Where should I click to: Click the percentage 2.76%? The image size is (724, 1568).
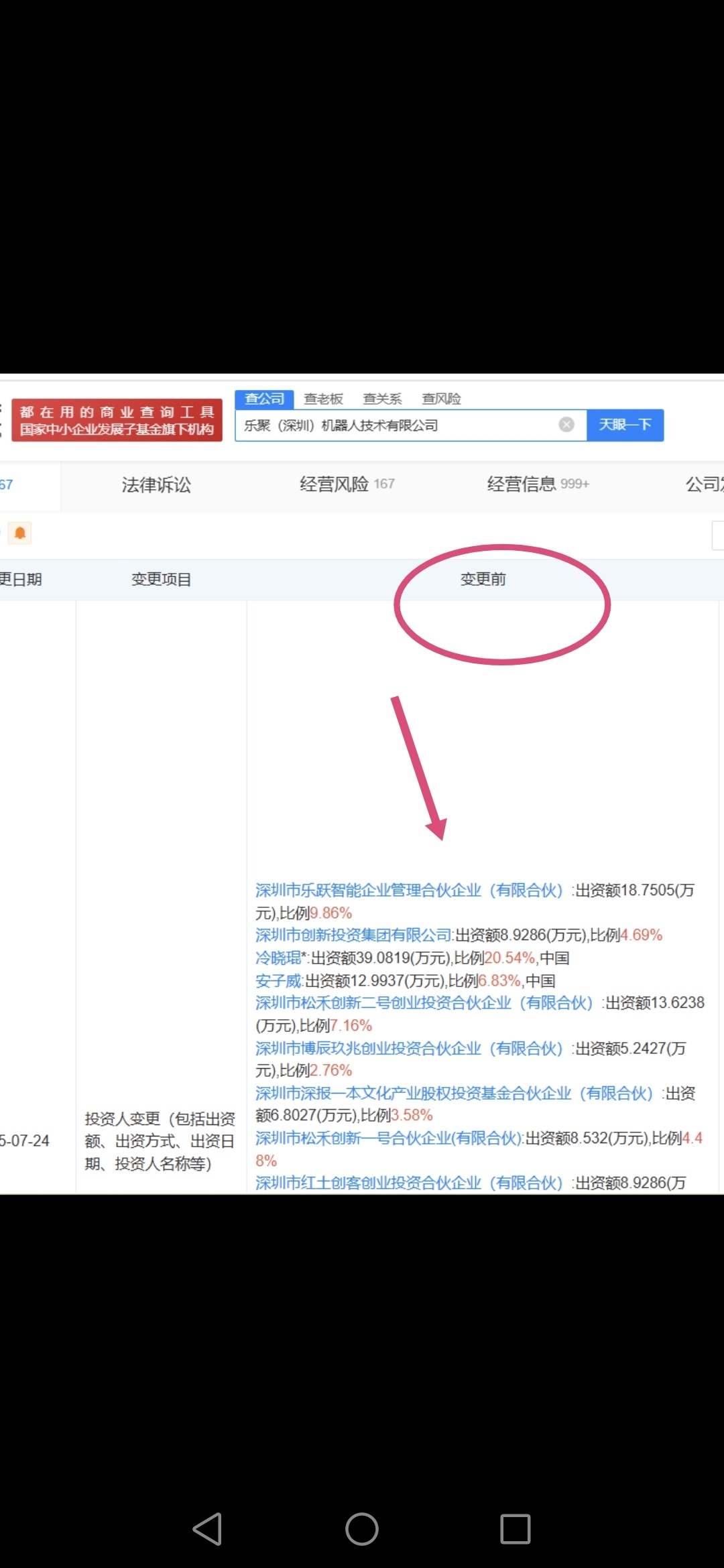[331, 1070]
